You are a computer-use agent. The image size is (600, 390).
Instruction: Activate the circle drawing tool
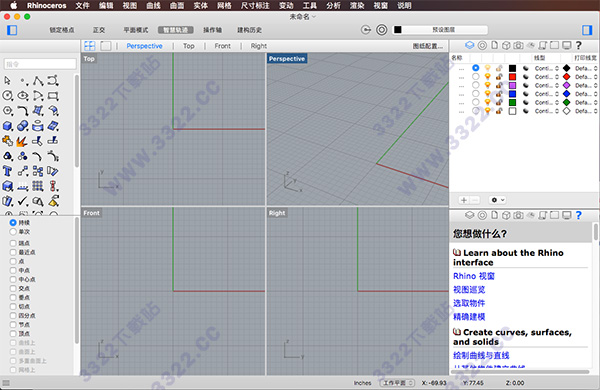(x=8, y=96)
